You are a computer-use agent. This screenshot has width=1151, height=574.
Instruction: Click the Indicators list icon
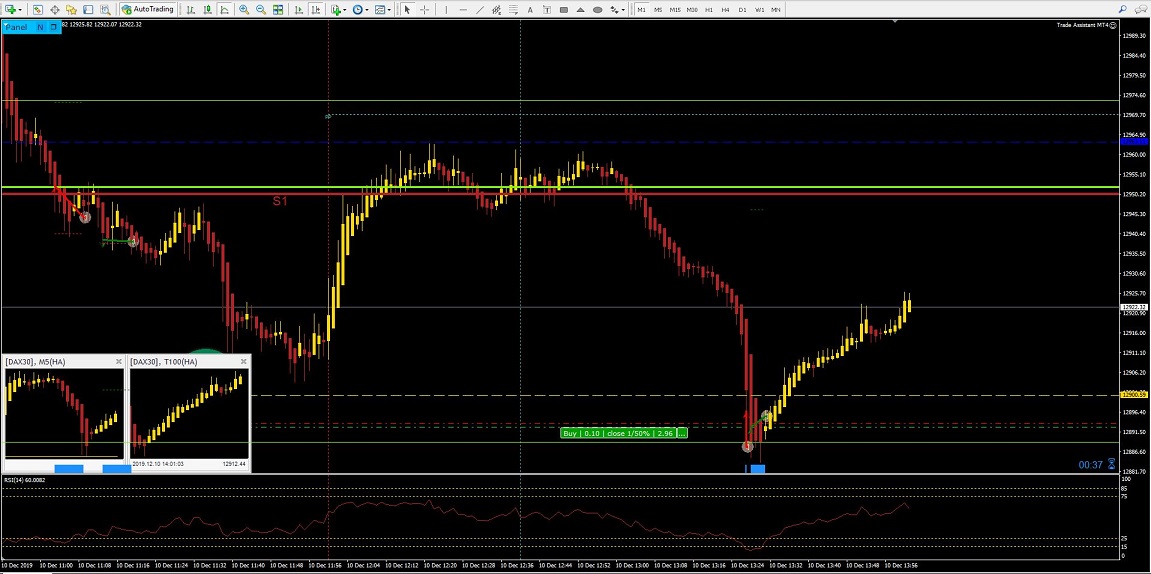point(335,10)
